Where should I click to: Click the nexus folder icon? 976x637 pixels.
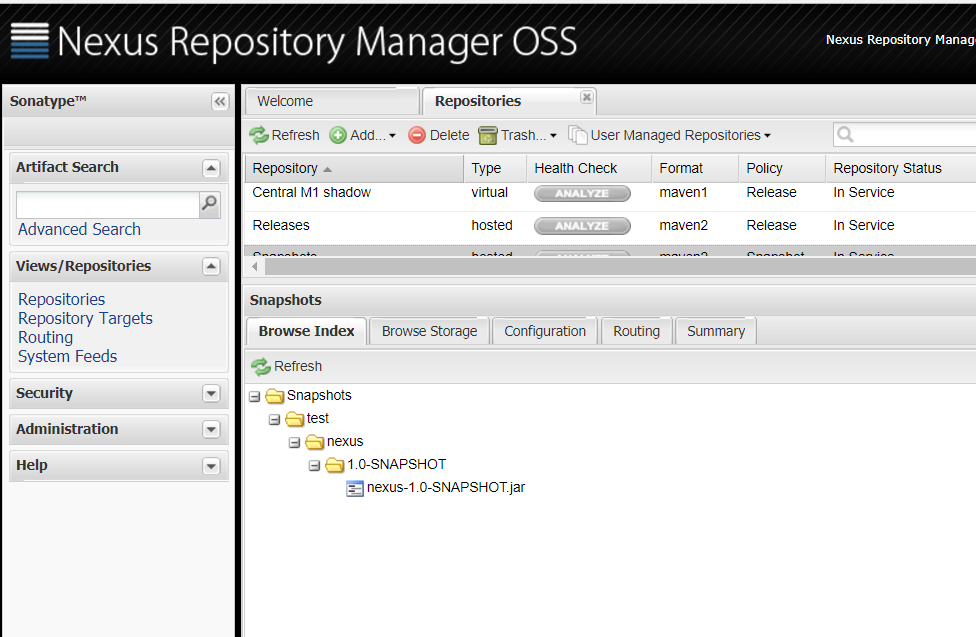click(x=314, y=442)
